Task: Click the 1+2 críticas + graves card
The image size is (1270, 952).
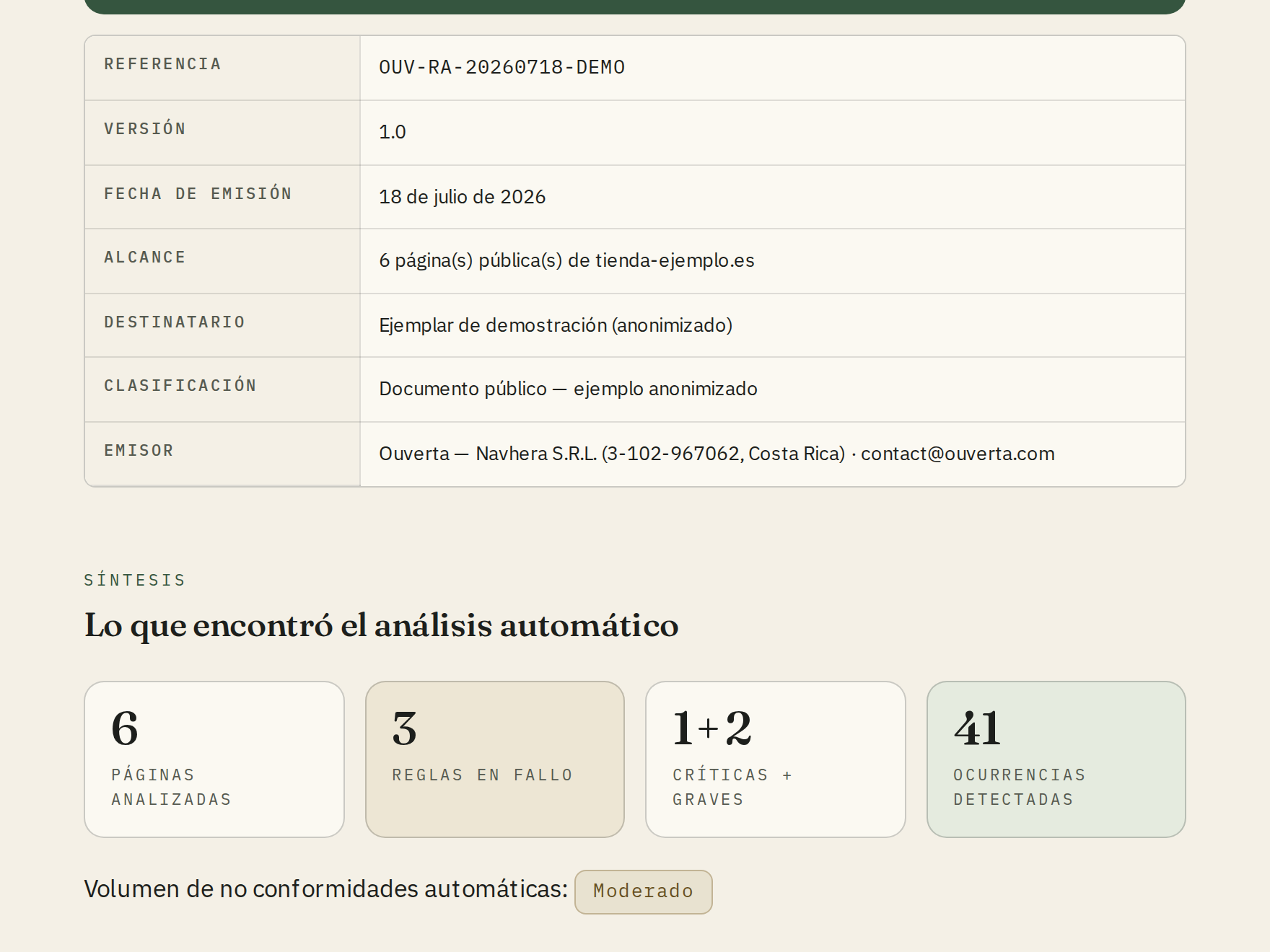Action: pos(776,759)
